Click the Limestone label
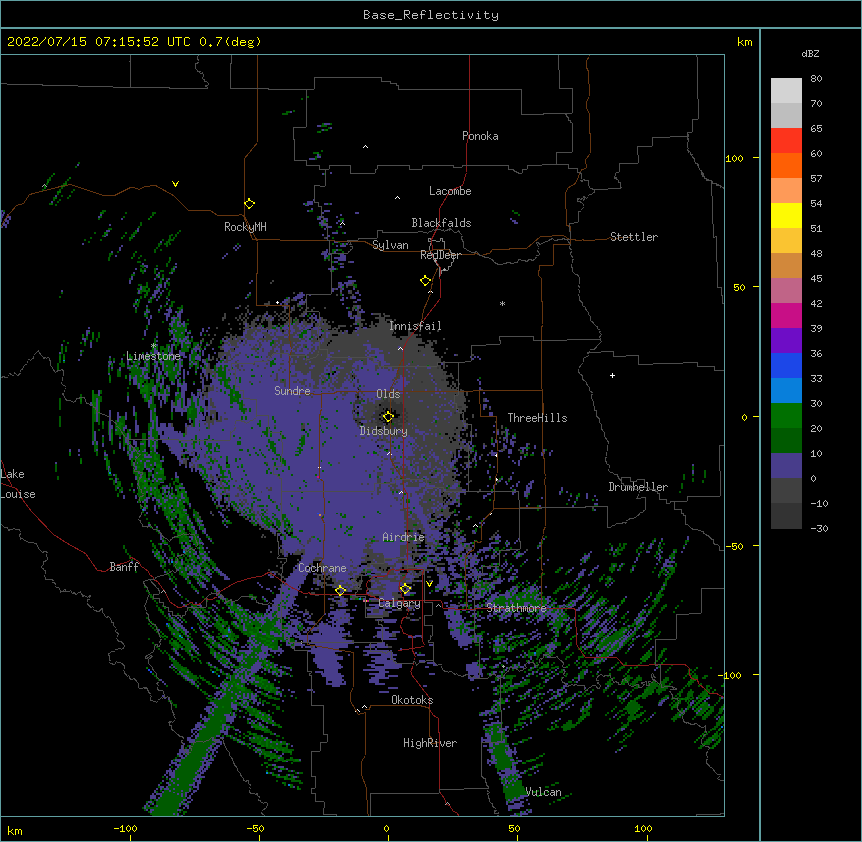 pos(153,356)
